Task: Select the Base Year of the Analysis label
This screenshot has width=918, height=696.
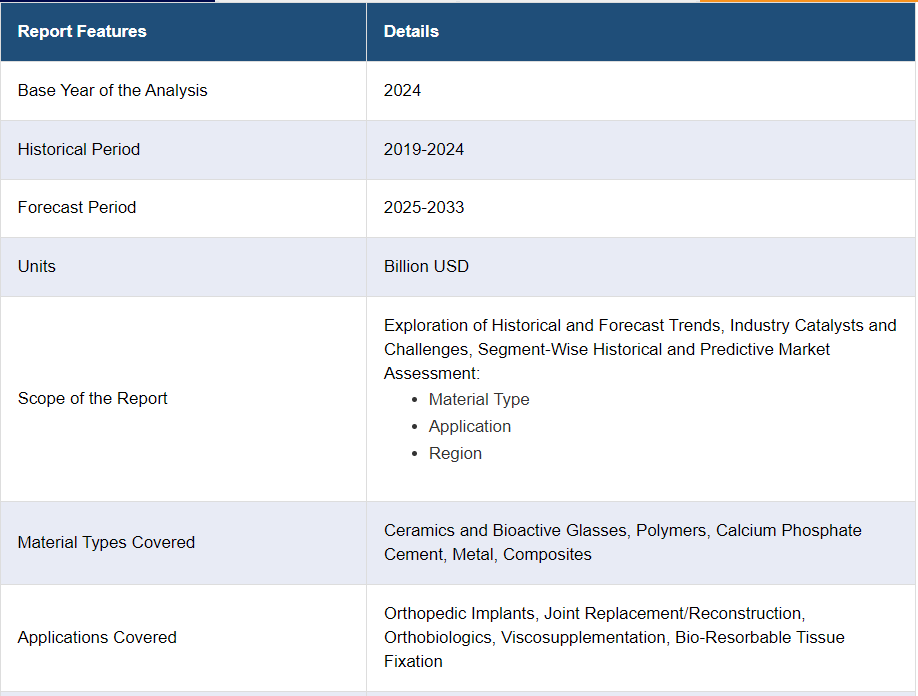Action: pyautogui.click(x=112, y=90)
